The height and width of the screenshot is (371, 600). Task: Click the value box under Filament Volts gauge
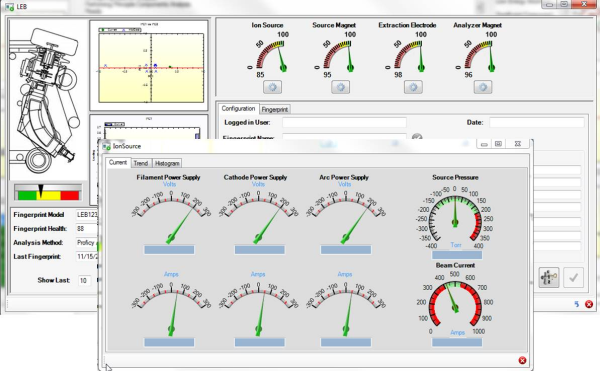click(x=169, y=250)
